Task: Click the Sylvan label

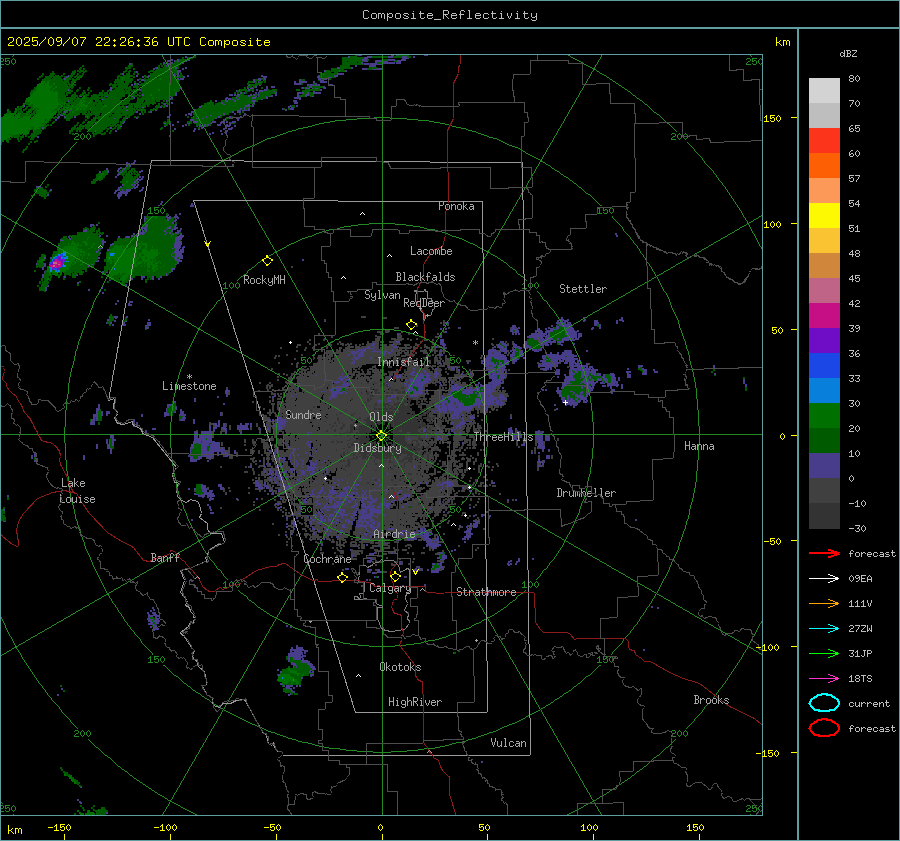Action: 382,295
